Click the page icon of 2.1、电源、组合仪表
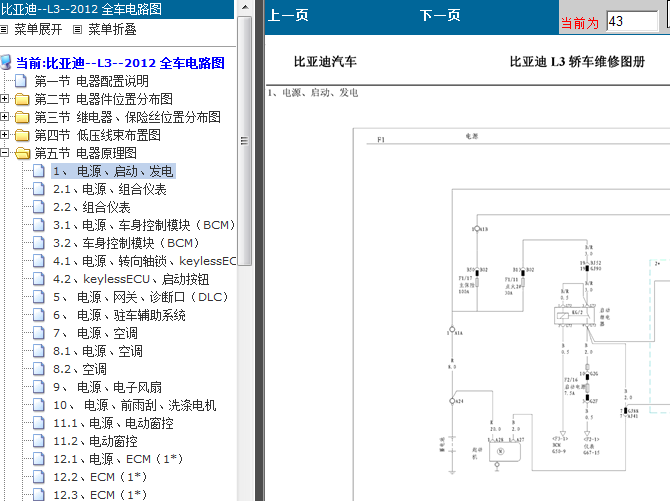 (39, 189)
